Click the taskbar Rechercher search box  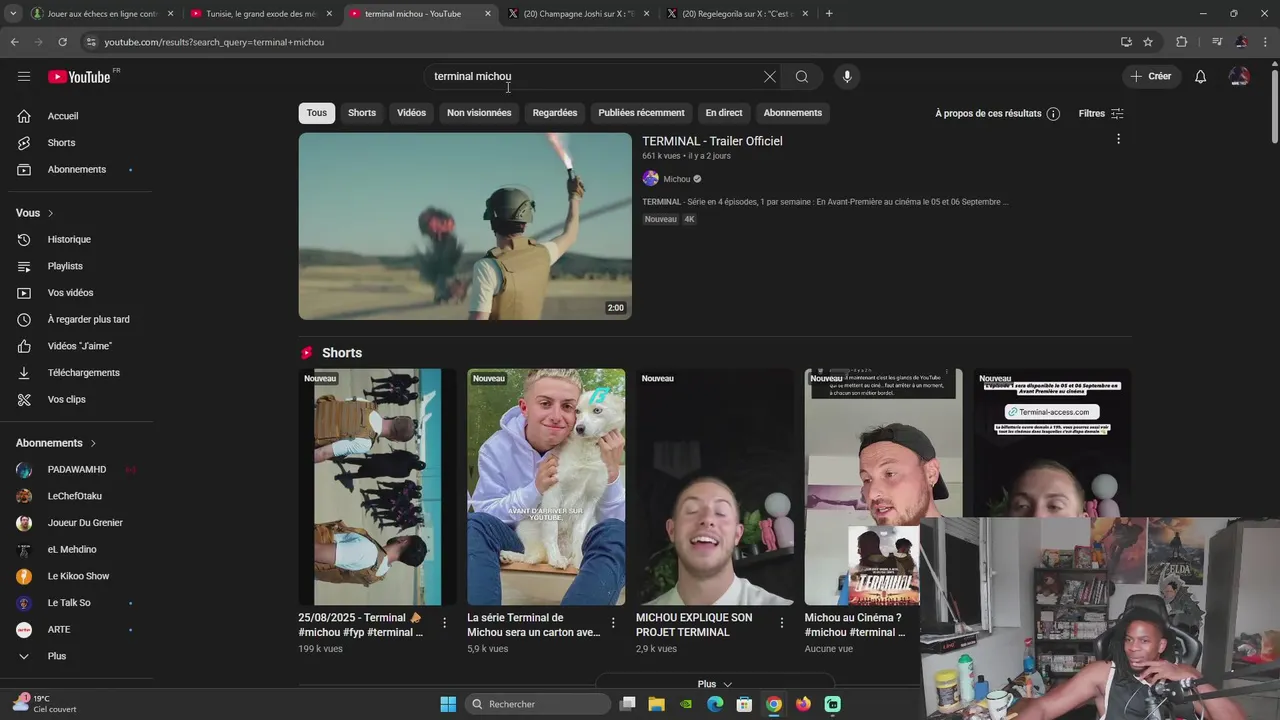click(539, 704)
